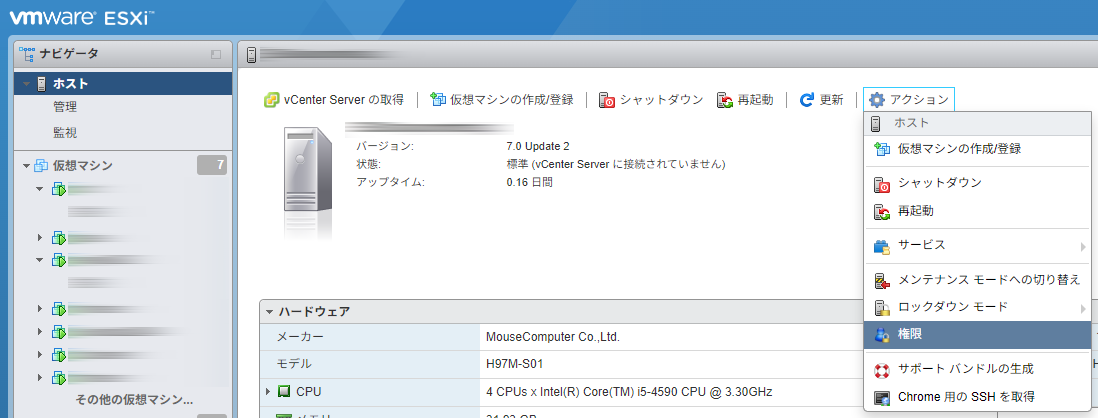Open 管理 under ホスト
The image size is (1098, 418).
[65, 107]
